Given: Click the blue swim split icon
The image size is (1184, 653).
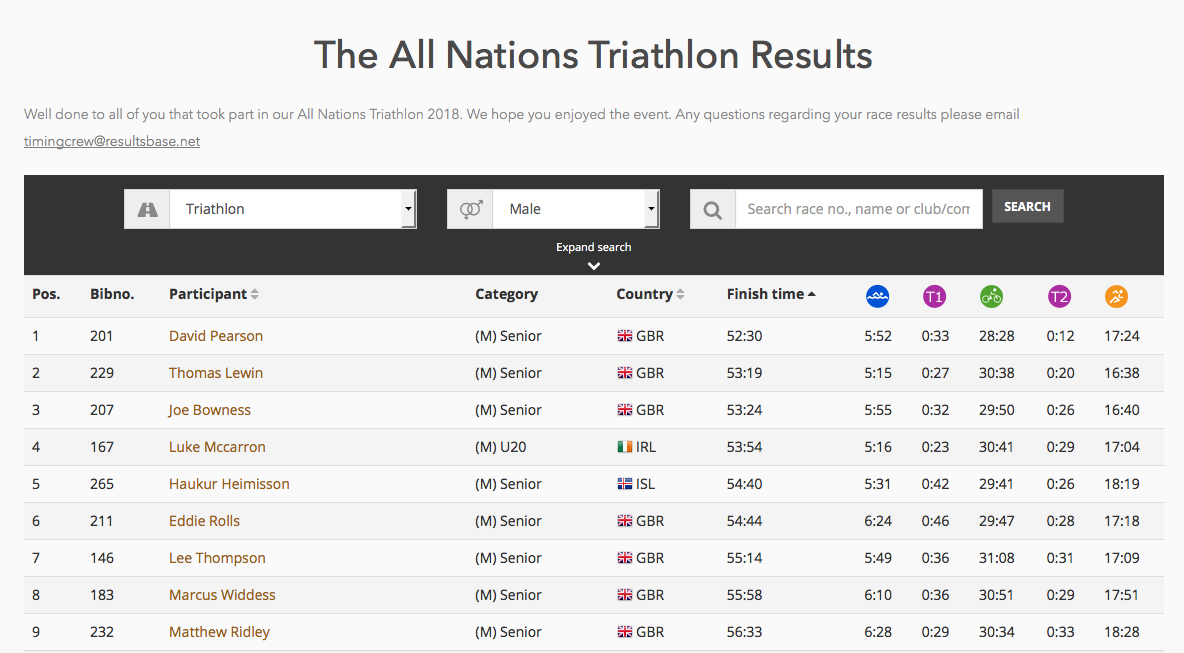Looking at the screenshot, I should pos(877,296).
